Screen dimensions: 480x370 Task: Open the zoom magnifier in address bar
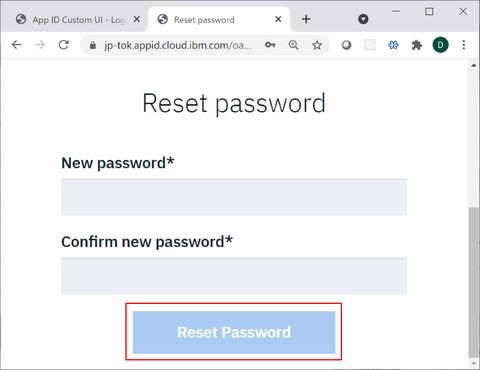click(x=293, y=45)
